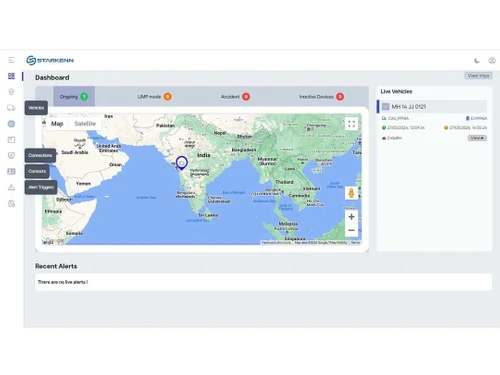Open the Dashboard grid icon in sidebar
Screen dimensions: 500x375
coord(11,76)
